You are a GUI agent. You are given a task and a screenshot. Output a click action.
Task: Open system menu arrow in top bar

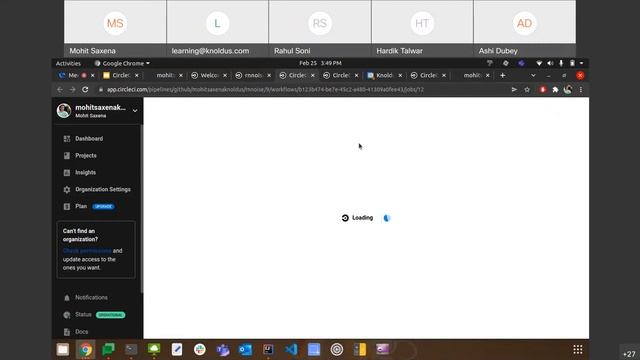click(x=582, y=63)
